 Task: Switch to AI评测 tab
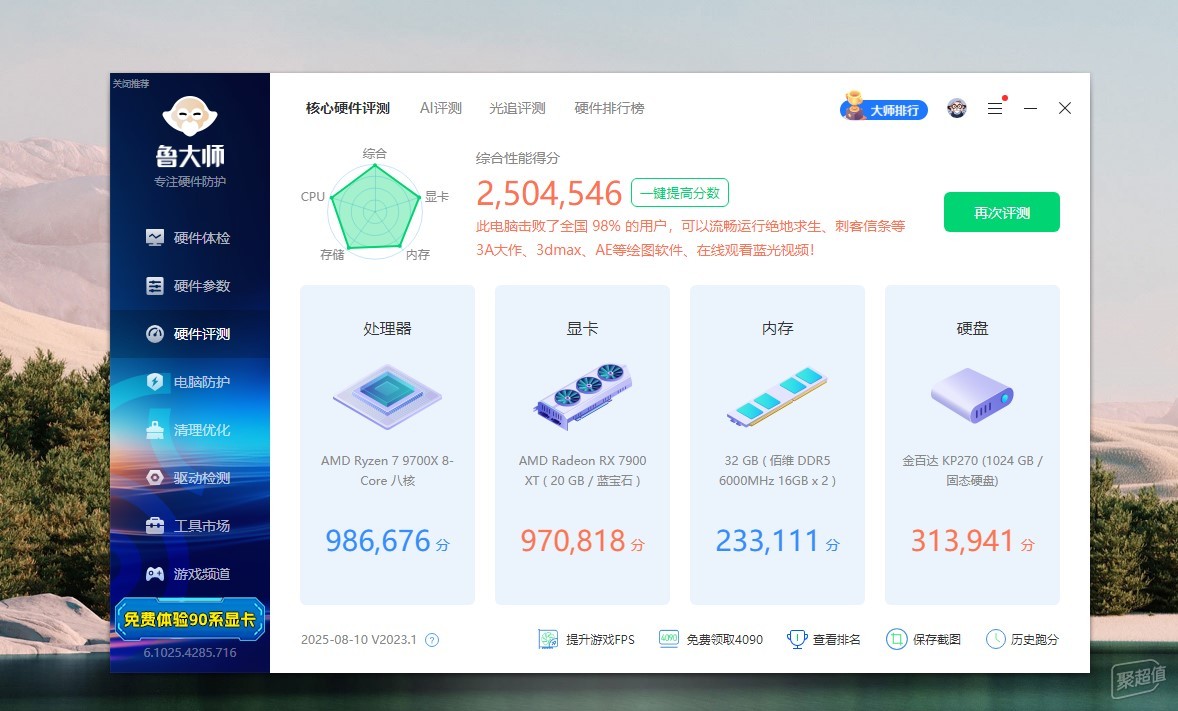(x=440, y=108)
